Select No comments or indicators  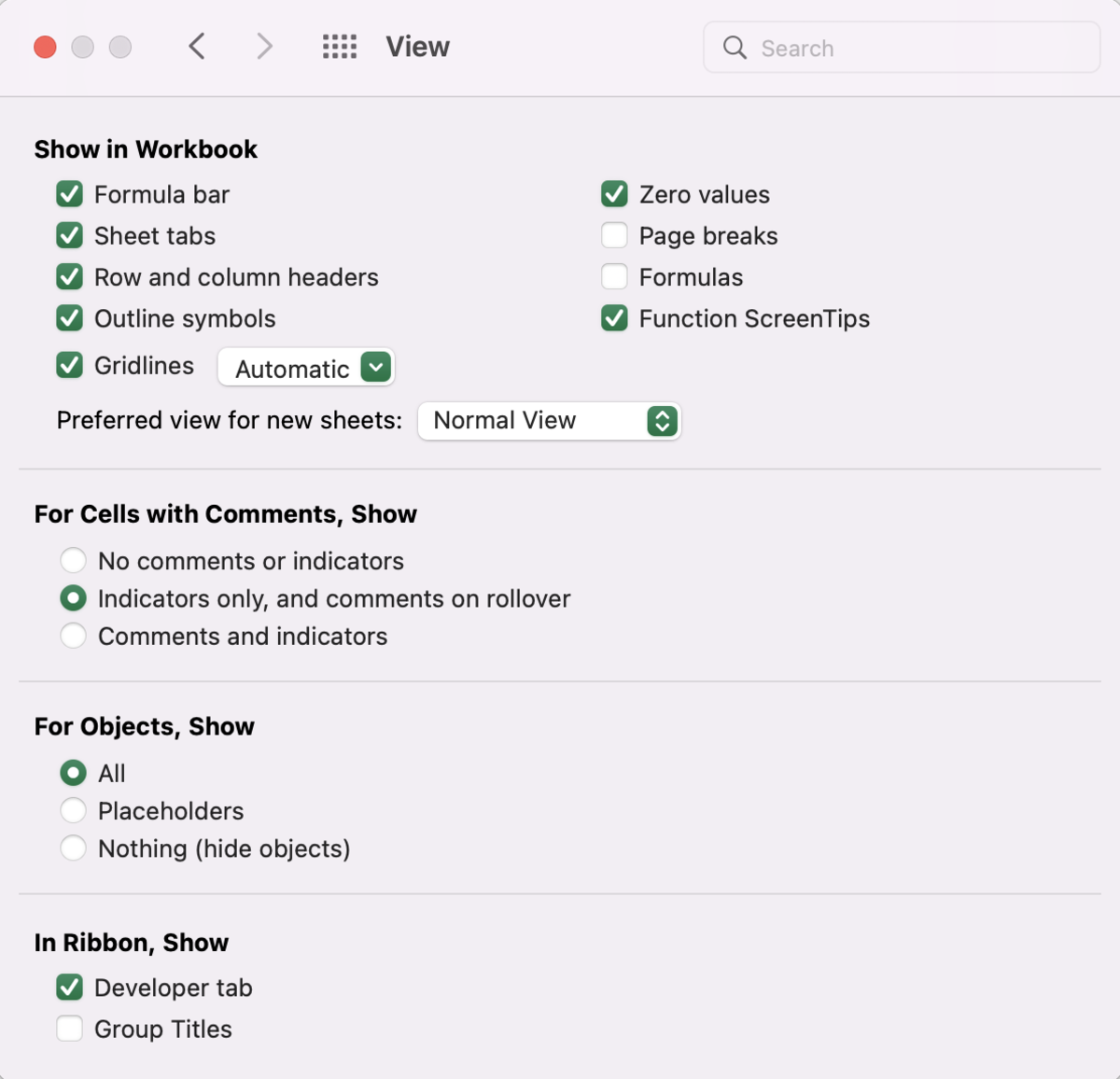click(74, 560)
